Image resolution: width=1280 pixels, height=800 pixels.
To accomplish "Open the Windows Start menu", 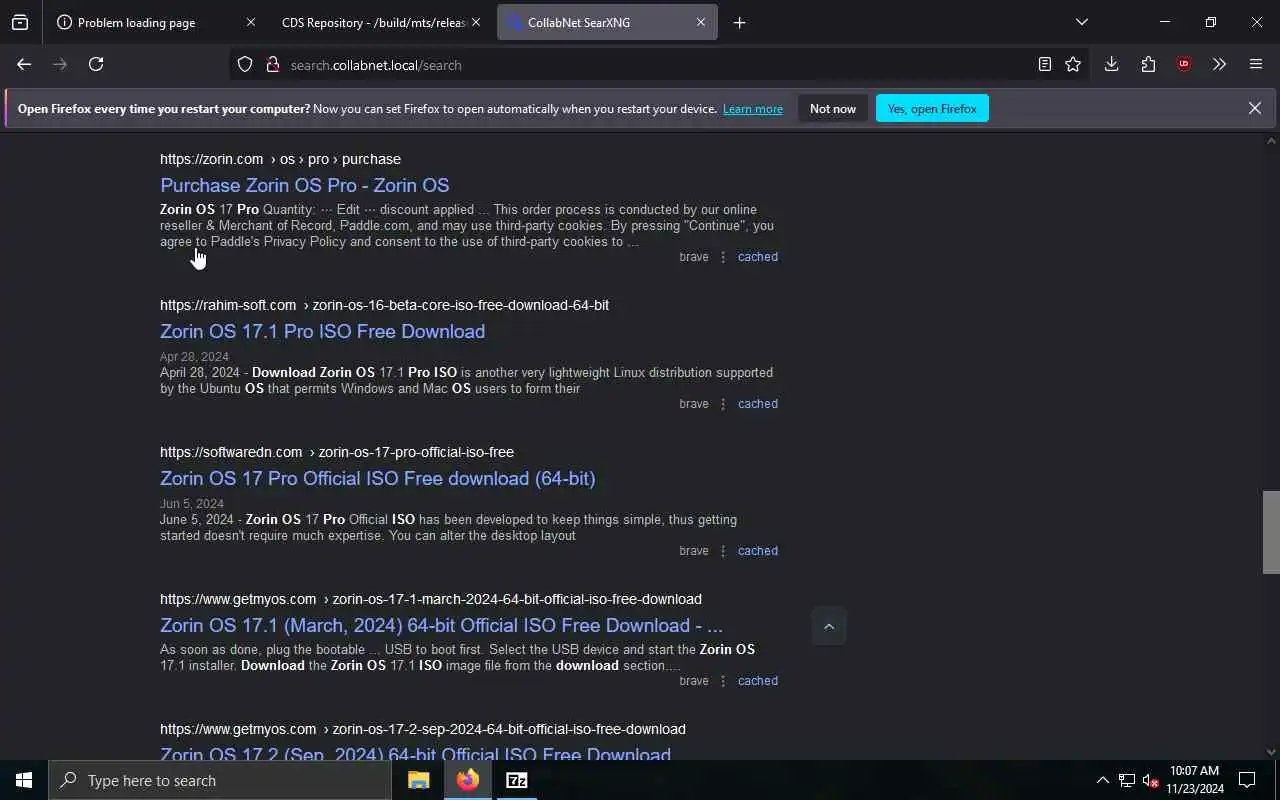I will coord(24,780).
